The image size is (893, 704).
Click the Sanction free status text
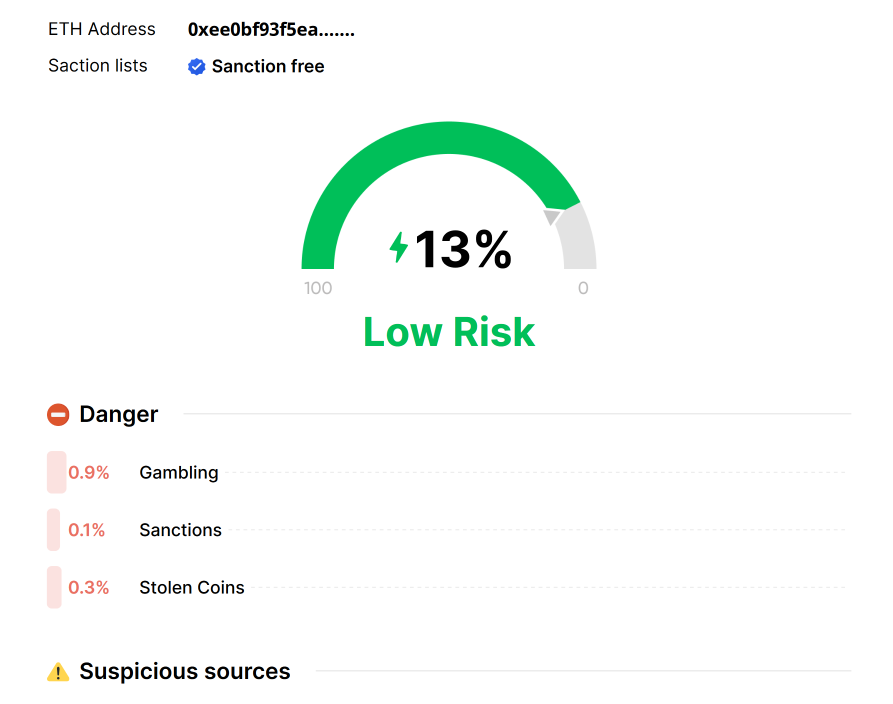coord(268,67)
